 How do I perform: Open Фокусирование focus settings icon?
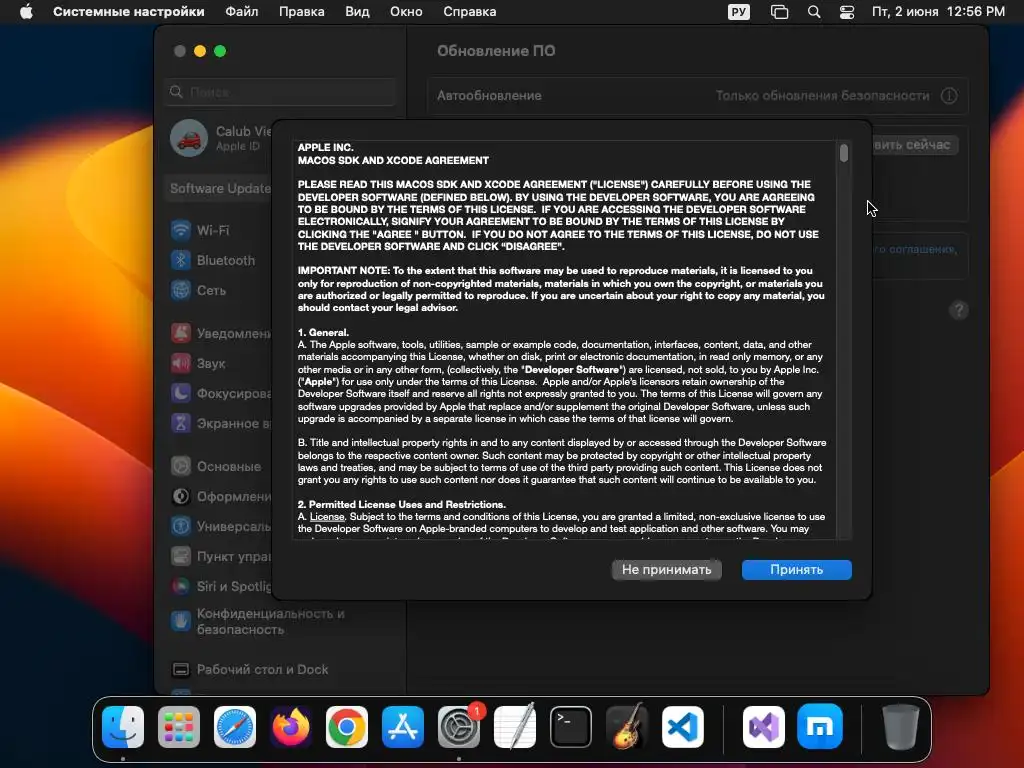click(181, 393)
